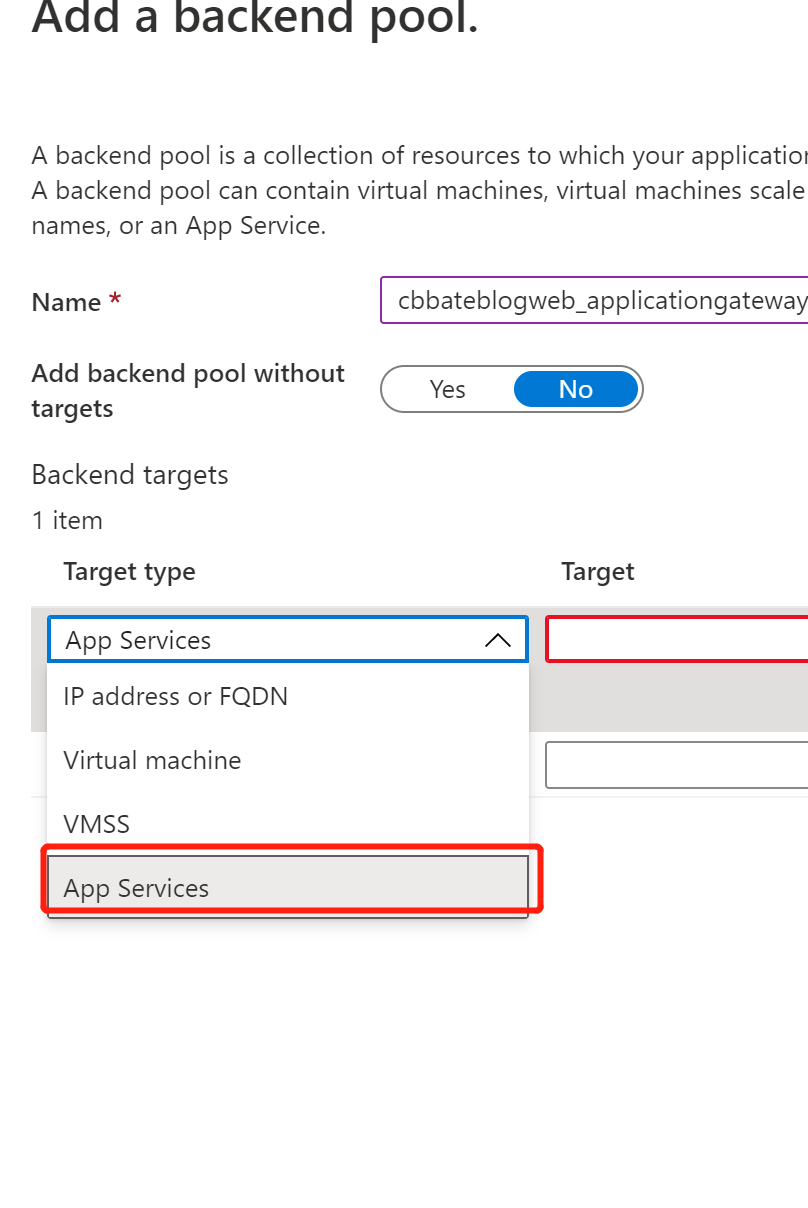
Task: Click the Name field label
Action: click(x=66, y=302)
